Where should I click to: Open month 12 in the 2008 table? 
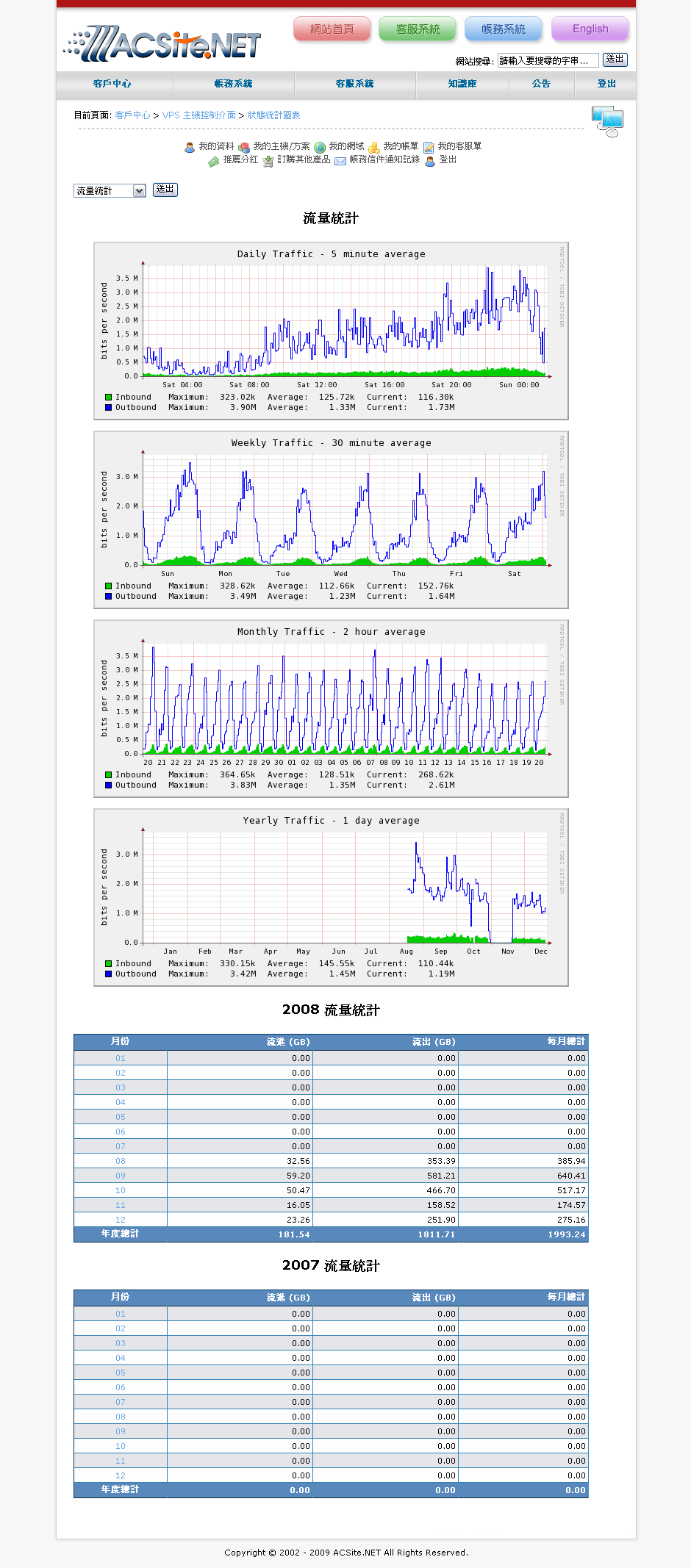(x=121, y=1220)
